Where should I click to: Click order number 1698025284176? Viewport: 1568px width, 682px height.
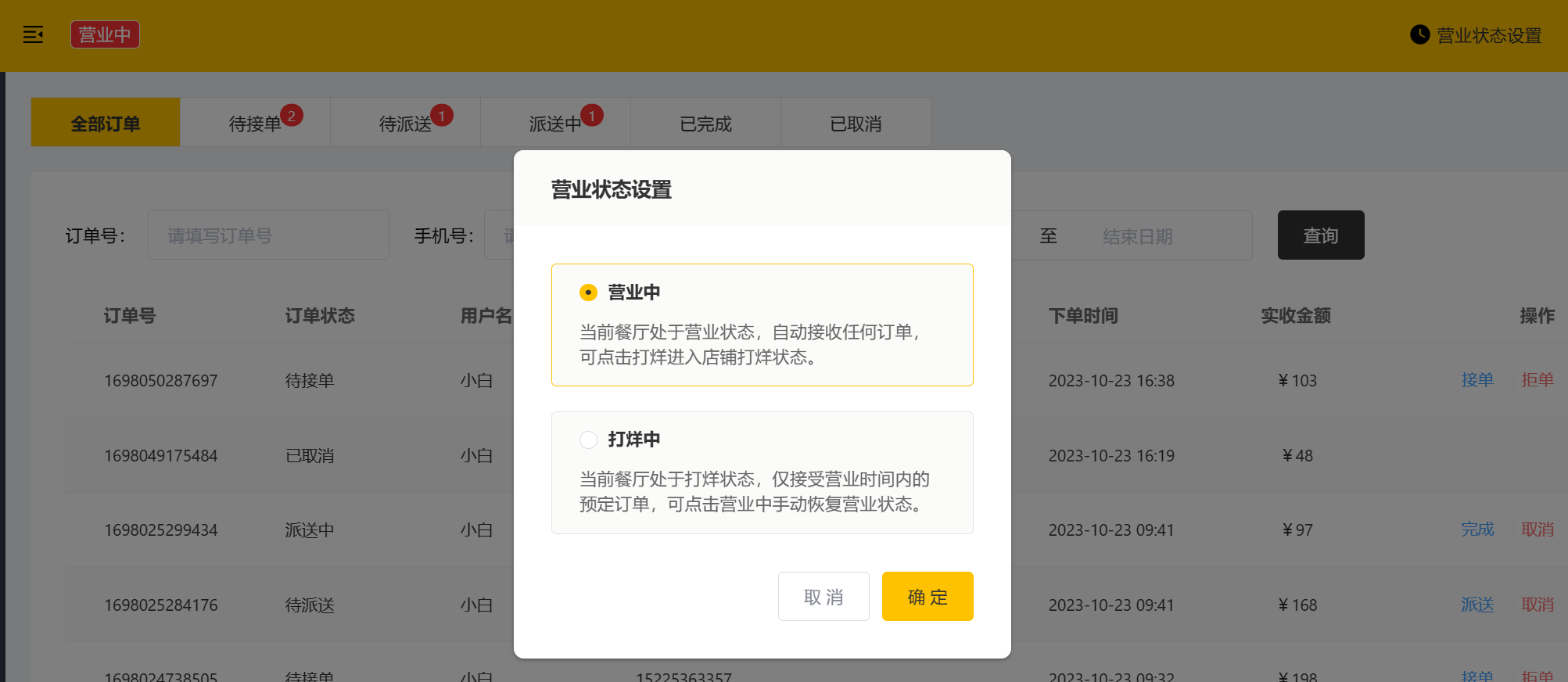(x=161, y=605)
